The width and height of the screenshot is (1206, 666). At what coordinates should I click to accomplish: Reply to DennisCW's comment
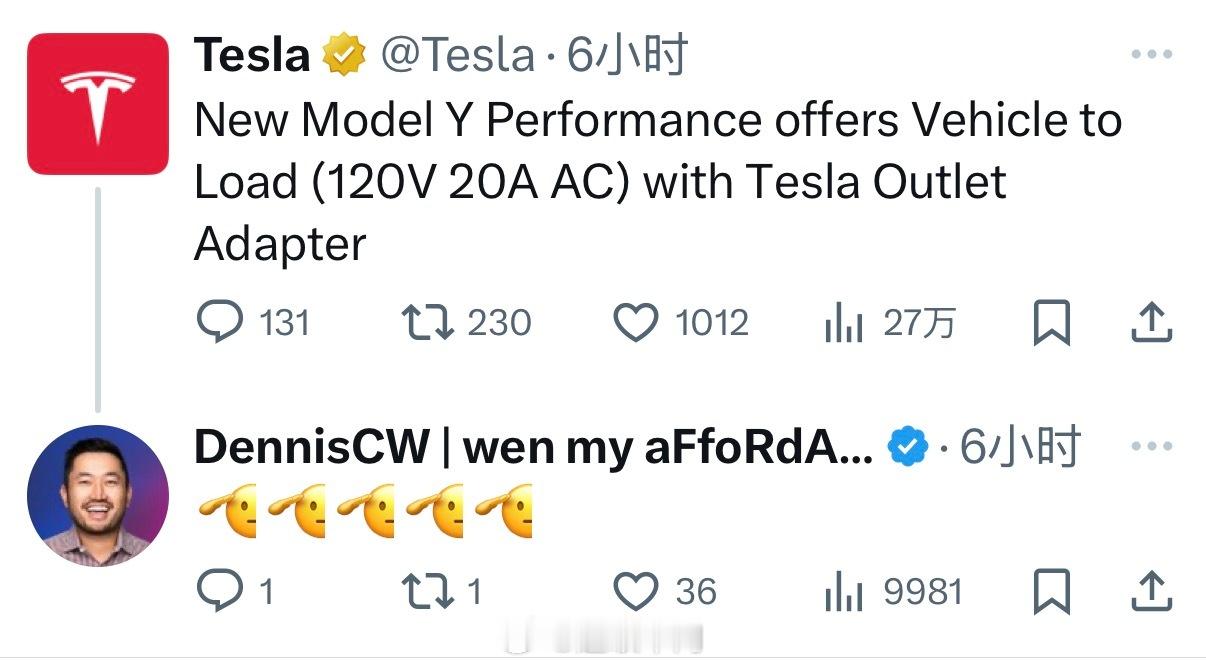[x=216, y=592]
